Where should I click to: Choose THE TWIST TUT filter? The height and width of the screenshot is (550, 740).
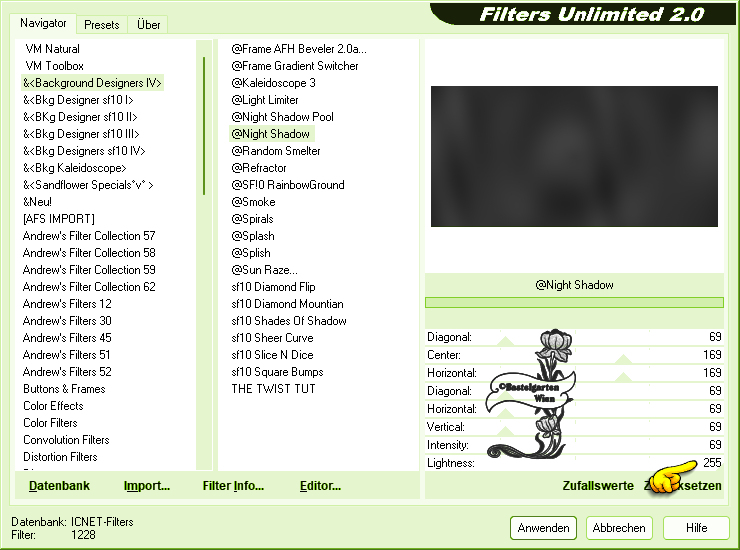273,389
